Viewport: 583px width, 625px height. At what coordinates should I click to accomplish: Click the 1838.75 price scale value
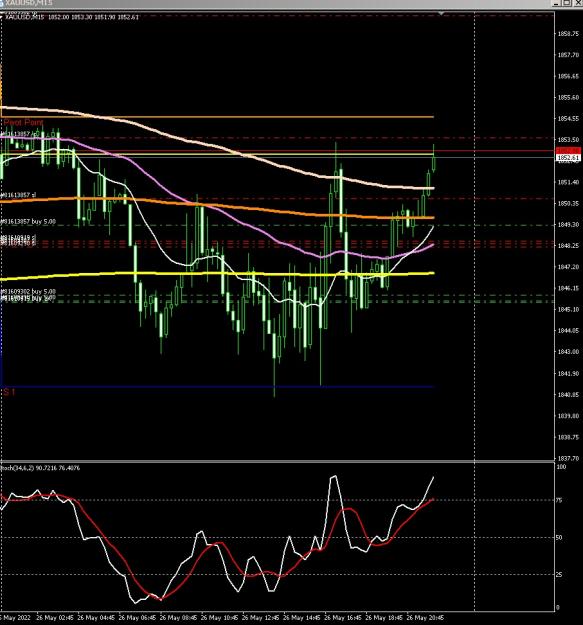coord(567,437)
